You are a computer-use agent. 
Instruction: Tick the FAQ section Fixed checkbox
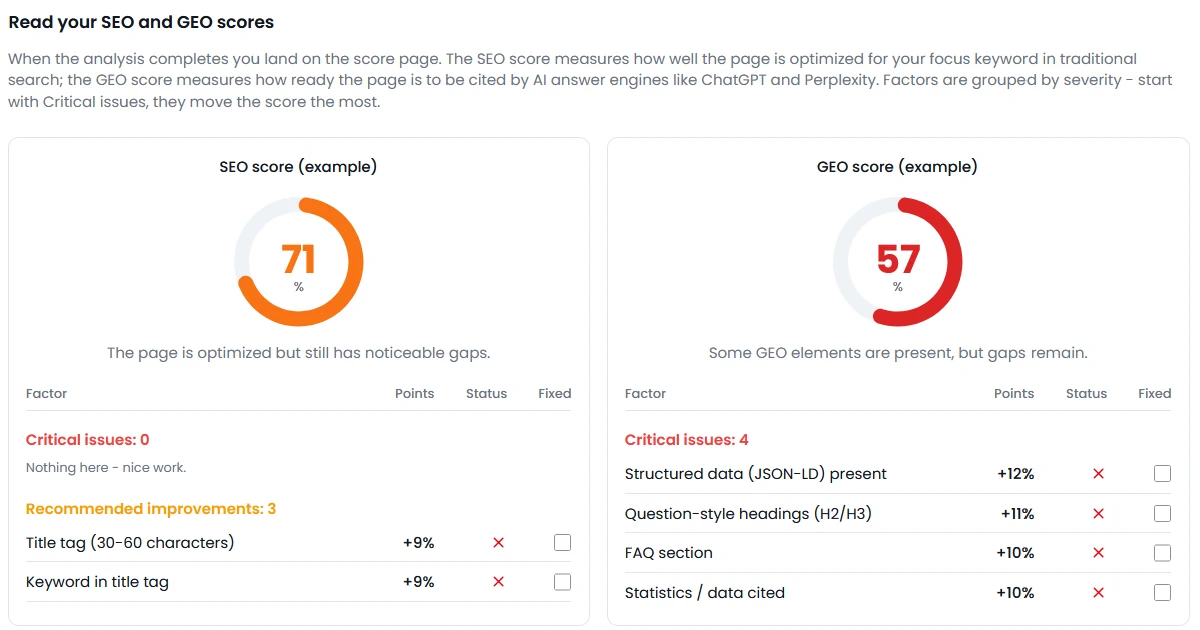coord(1162,553)
